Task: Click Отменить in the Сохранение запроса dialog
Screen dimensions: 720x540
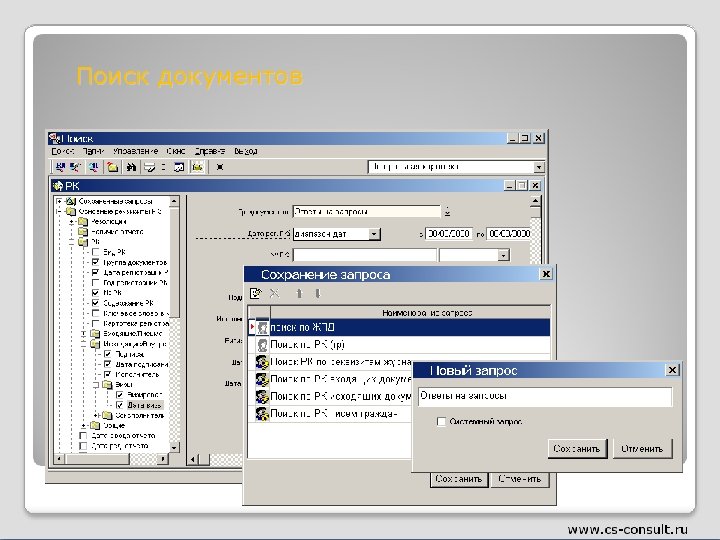Action: tap(520, 479)
